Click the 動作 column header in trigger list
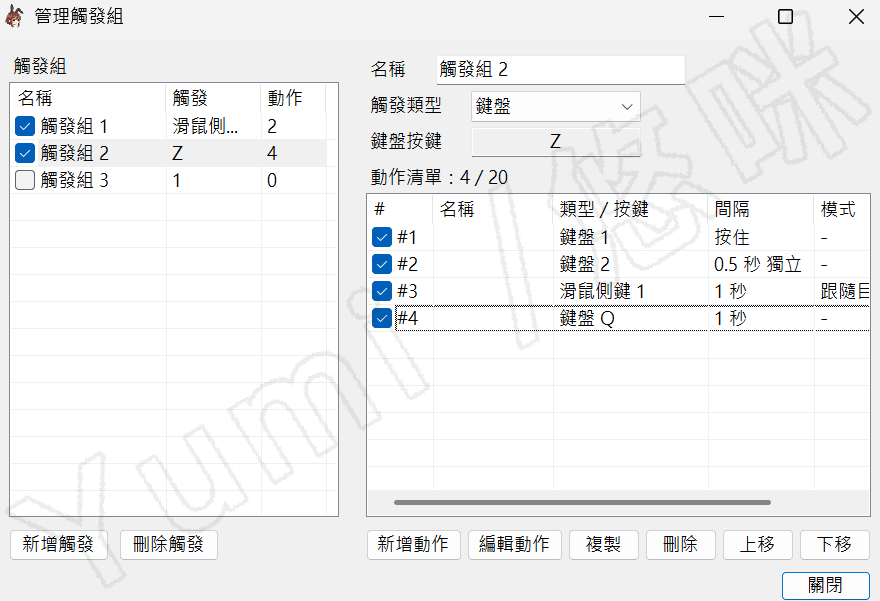Viewport: 880px width, 601px height. pos(293,98)
